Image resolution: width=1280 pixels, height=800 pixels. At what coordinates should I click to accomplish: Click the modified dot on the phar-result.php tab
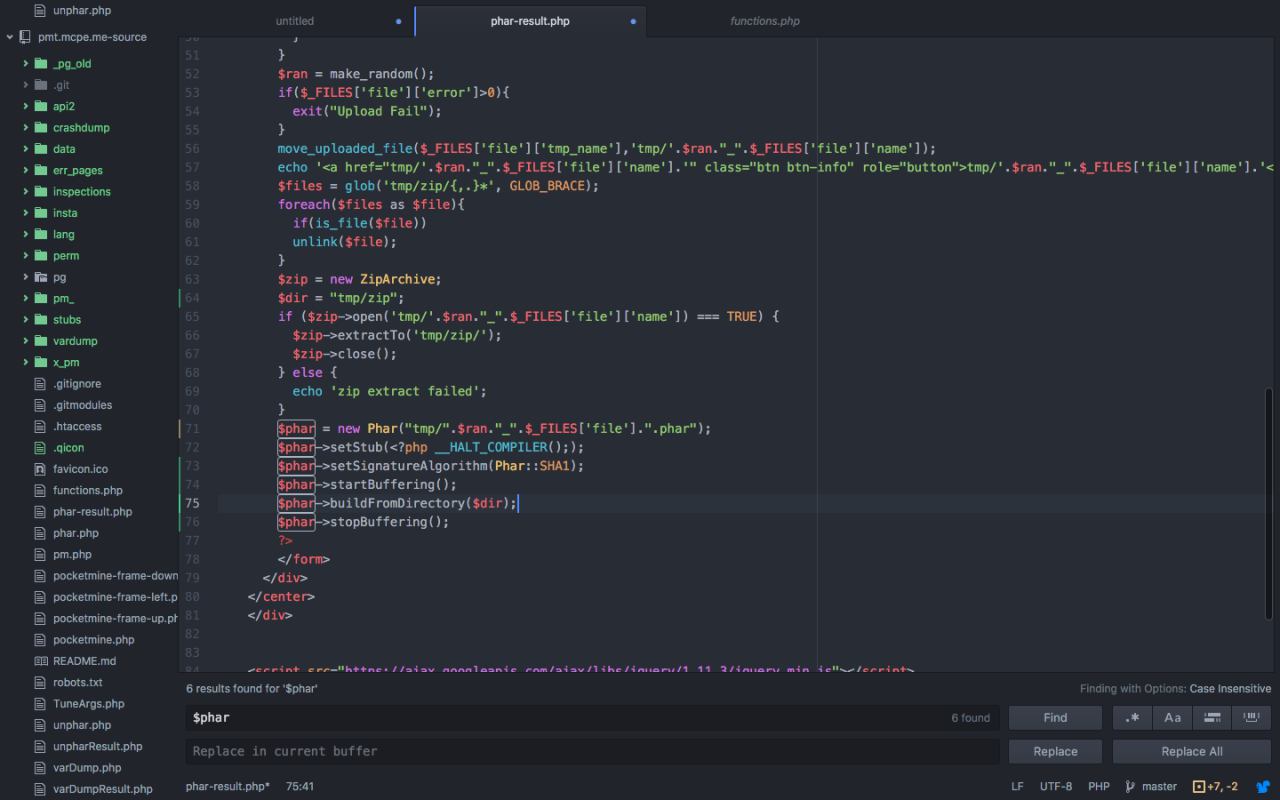click(x=633, y=21)
